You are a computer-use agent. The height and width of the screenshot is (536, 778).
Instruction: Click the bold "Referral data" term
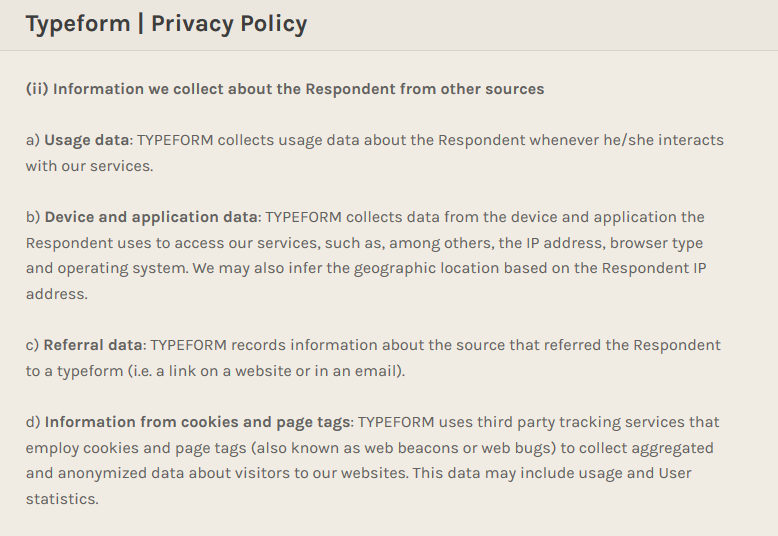pos(93,345)
